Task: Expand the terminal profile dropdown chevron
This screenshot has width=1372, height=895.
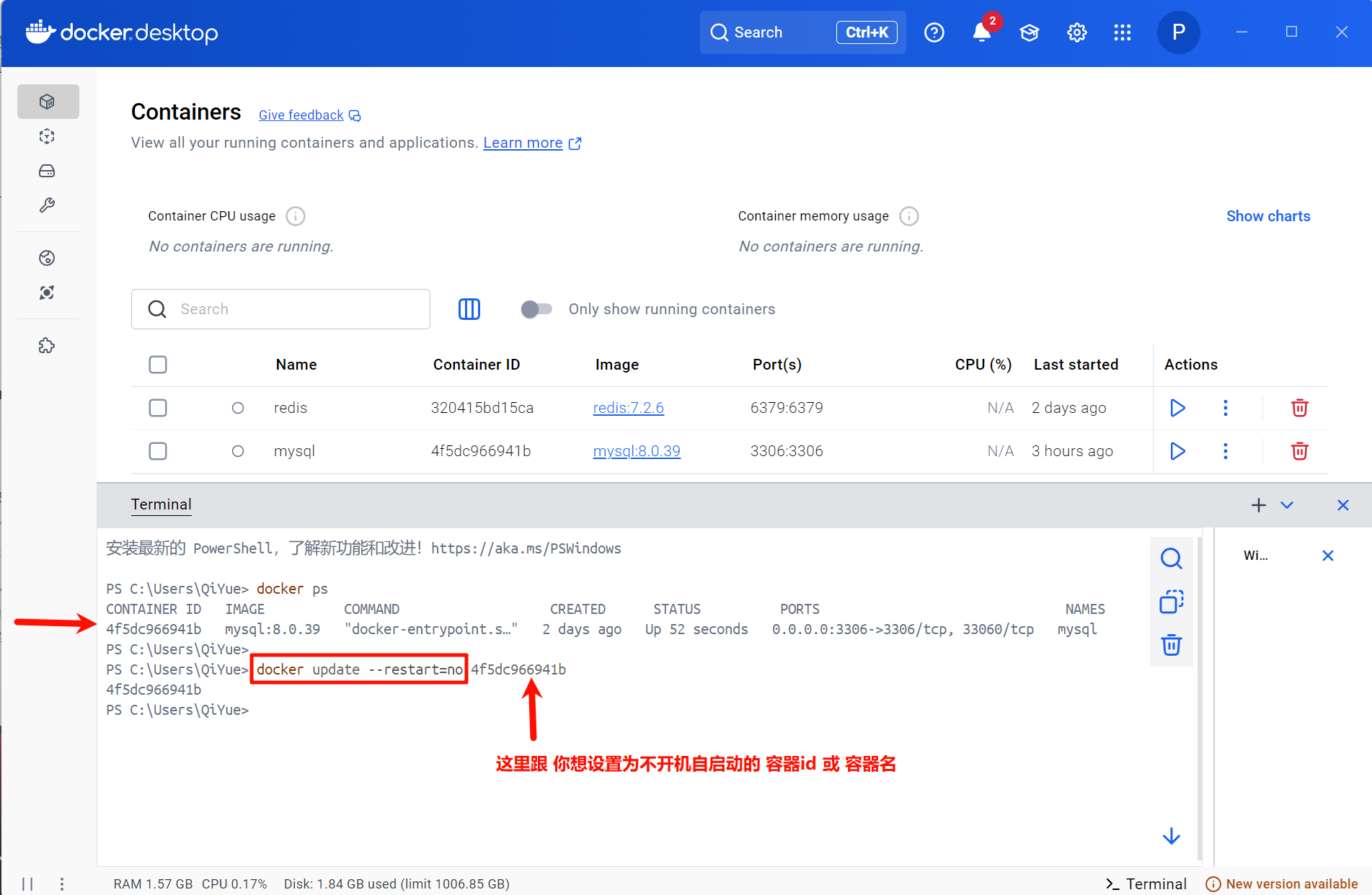Action: [1287, 505]
